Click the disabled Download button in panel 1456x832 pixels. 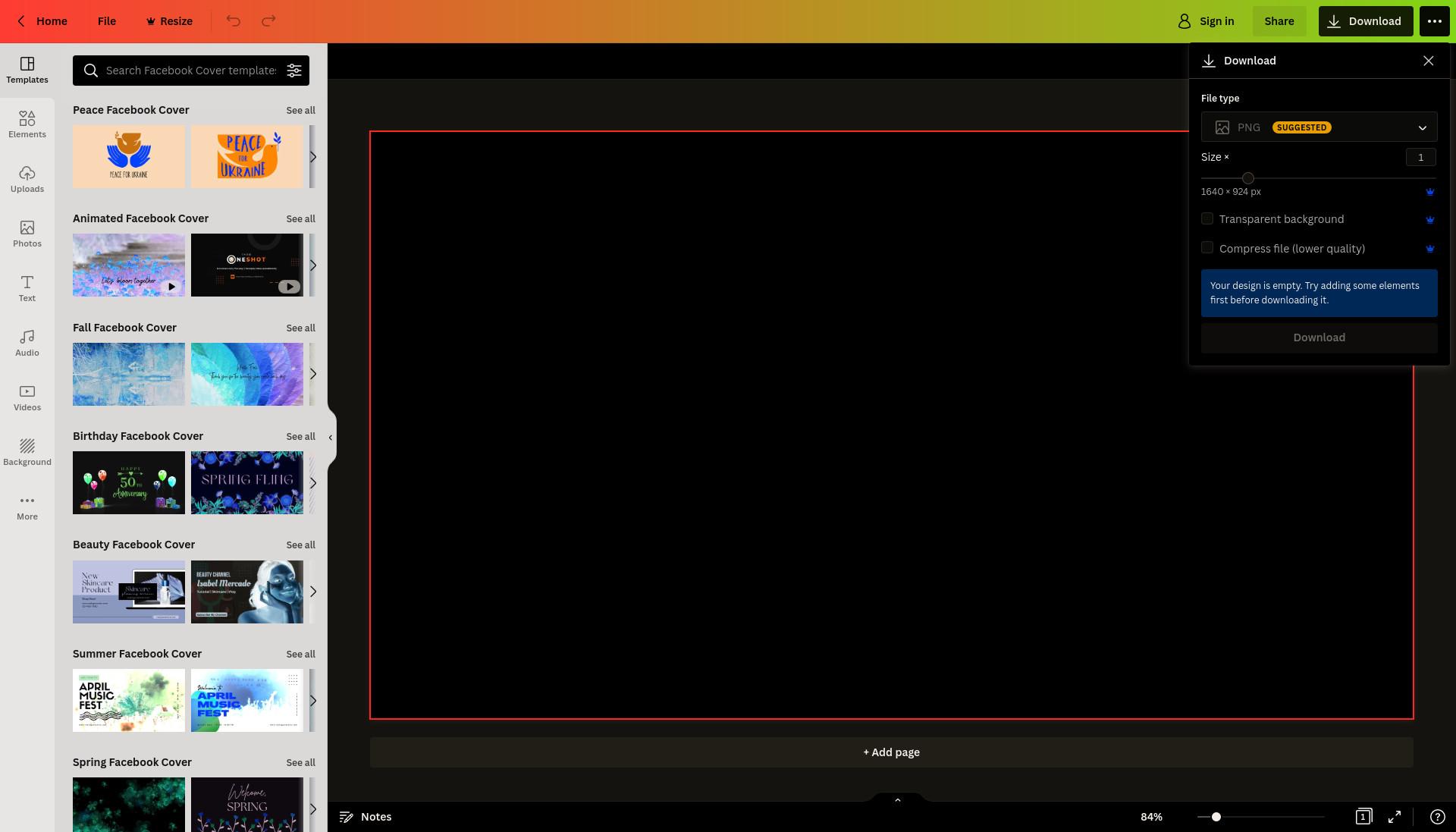[x=1319, y=338]
